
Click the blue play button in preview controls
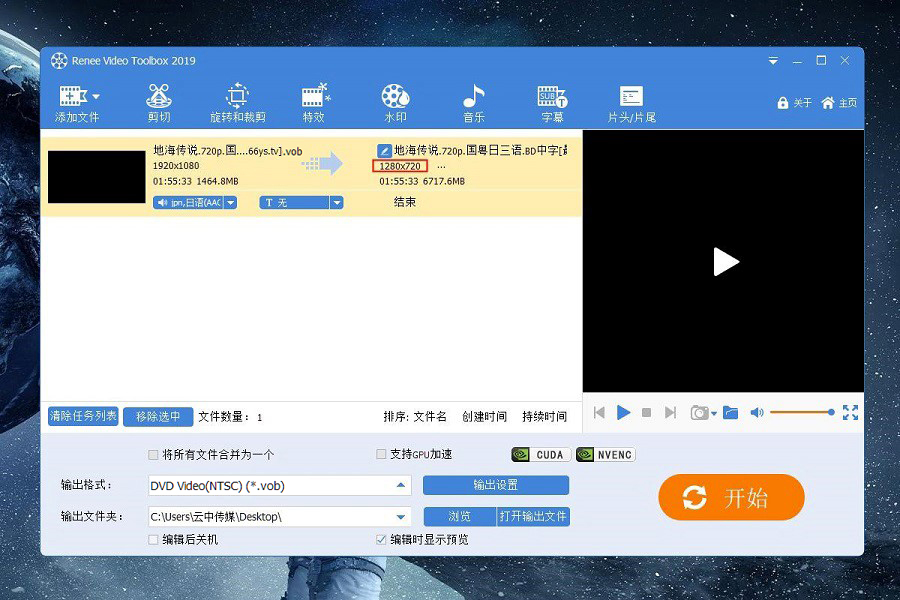(x=623, y=412)
